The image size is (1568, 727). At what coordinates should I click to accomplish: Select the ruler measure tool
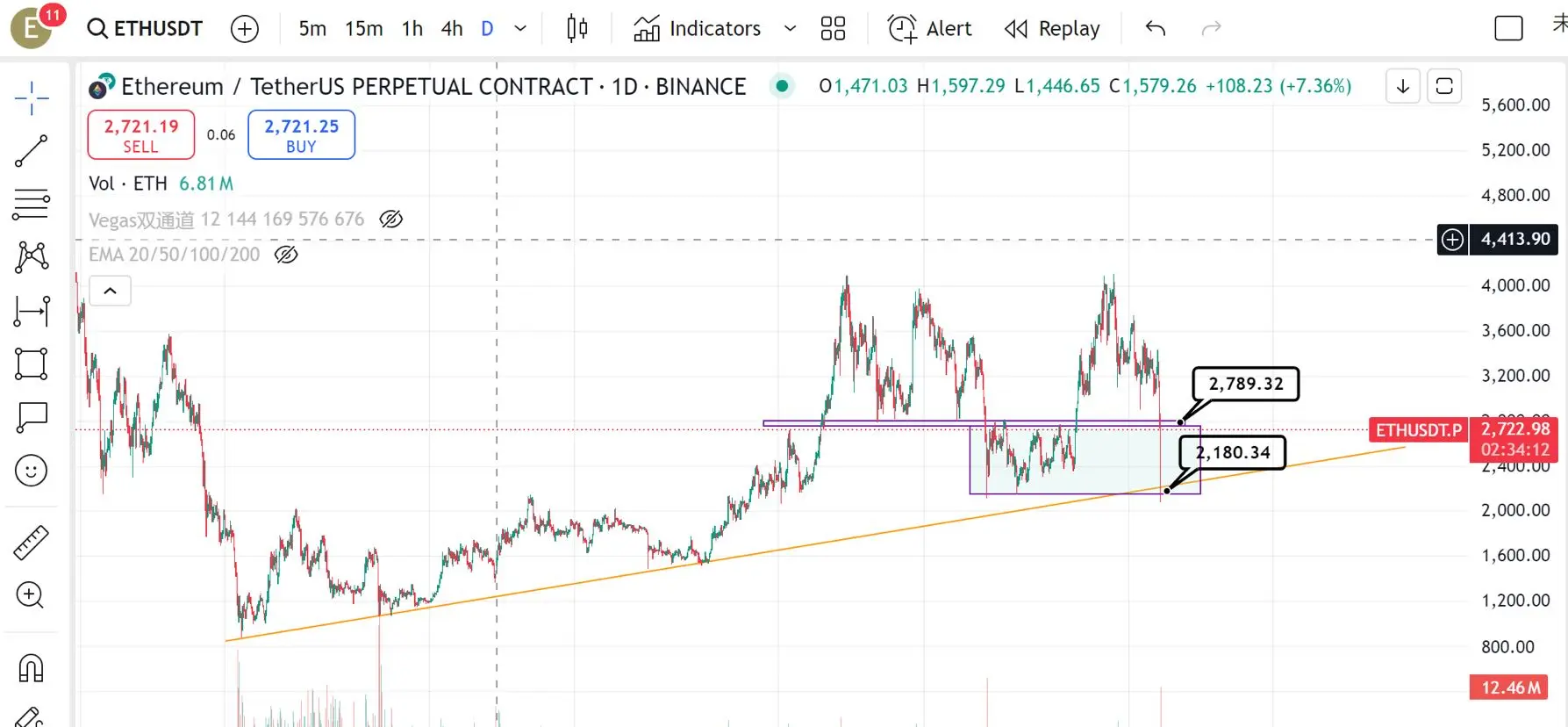point(32,543)
